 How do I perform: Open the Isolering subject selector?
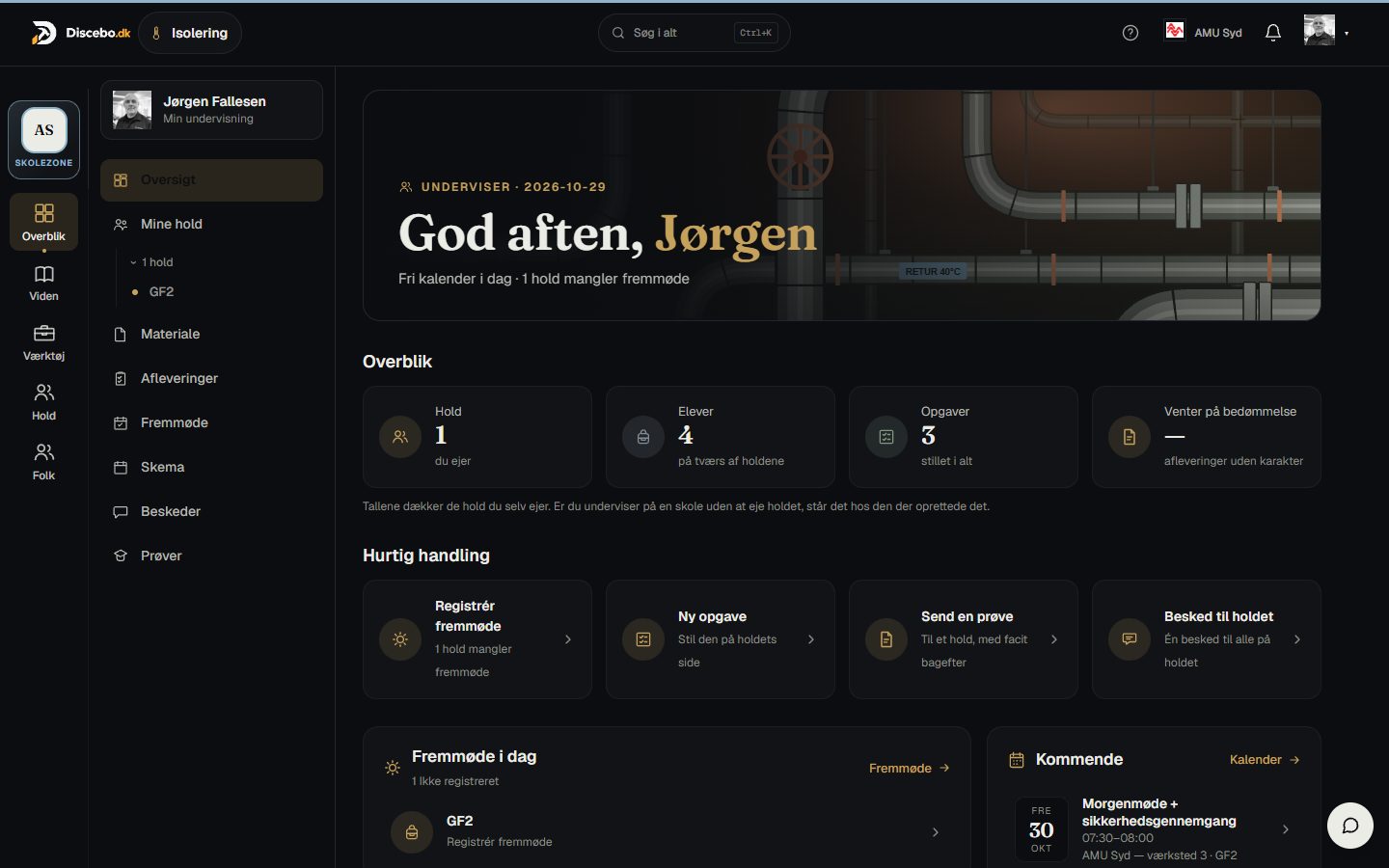(190, 33)
